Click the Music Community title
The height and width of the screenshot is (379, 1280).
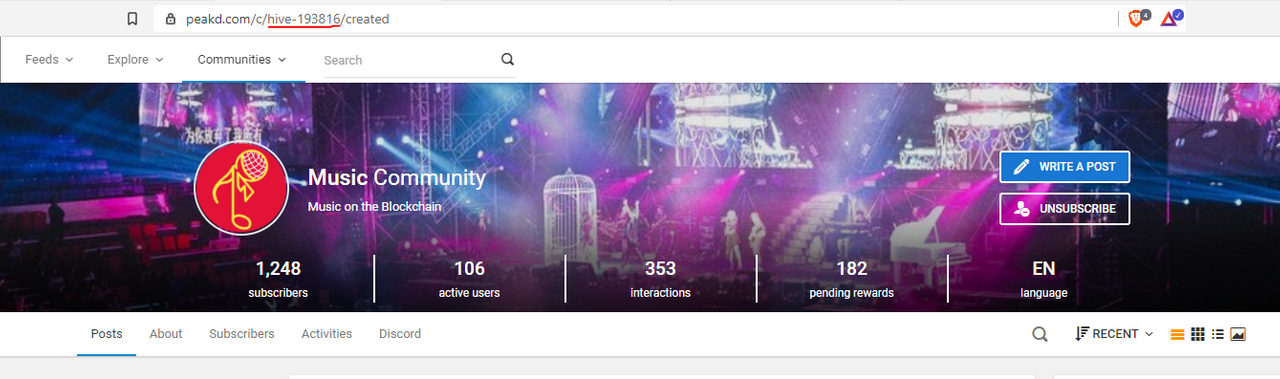click(397, 178)
